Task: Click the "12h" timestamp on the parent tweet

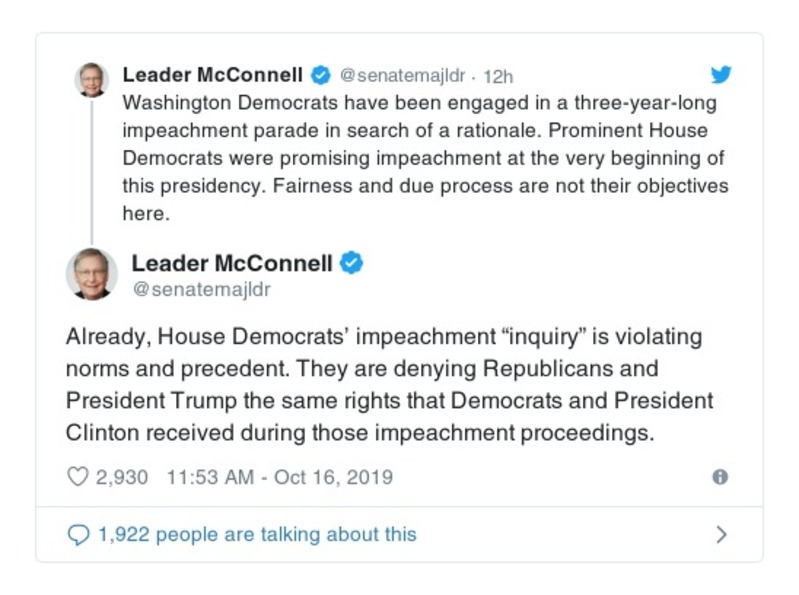Action: [498, 76]
